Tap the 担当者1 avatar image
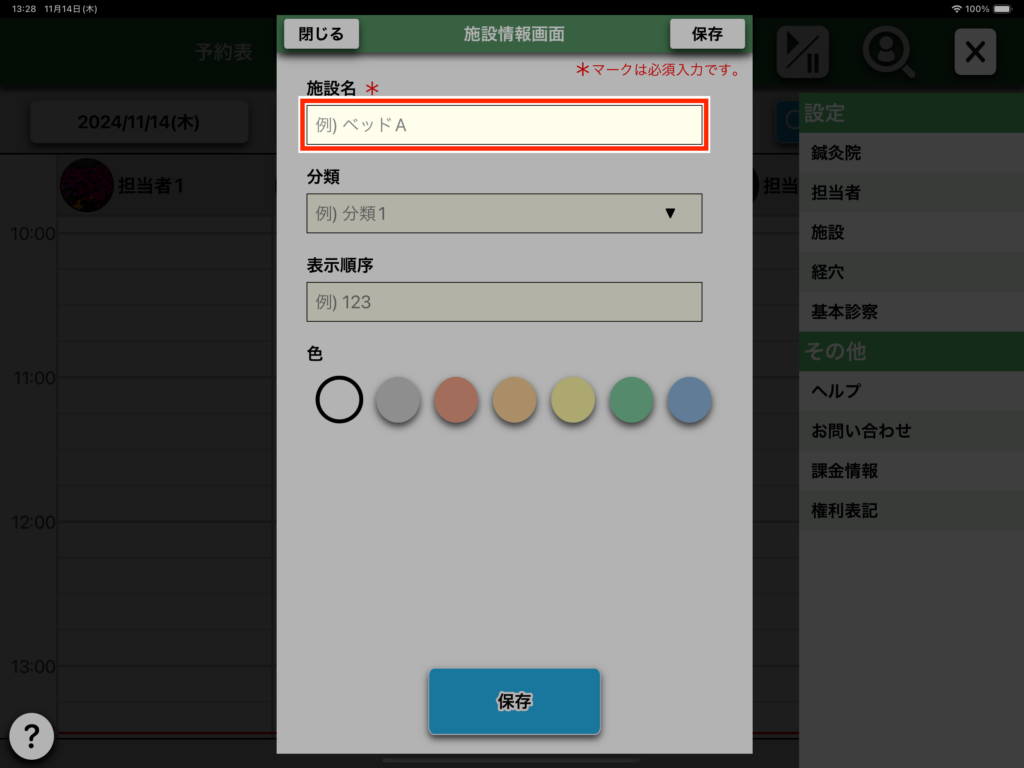Screen dimensions: 1024x768 coord(86,186)
